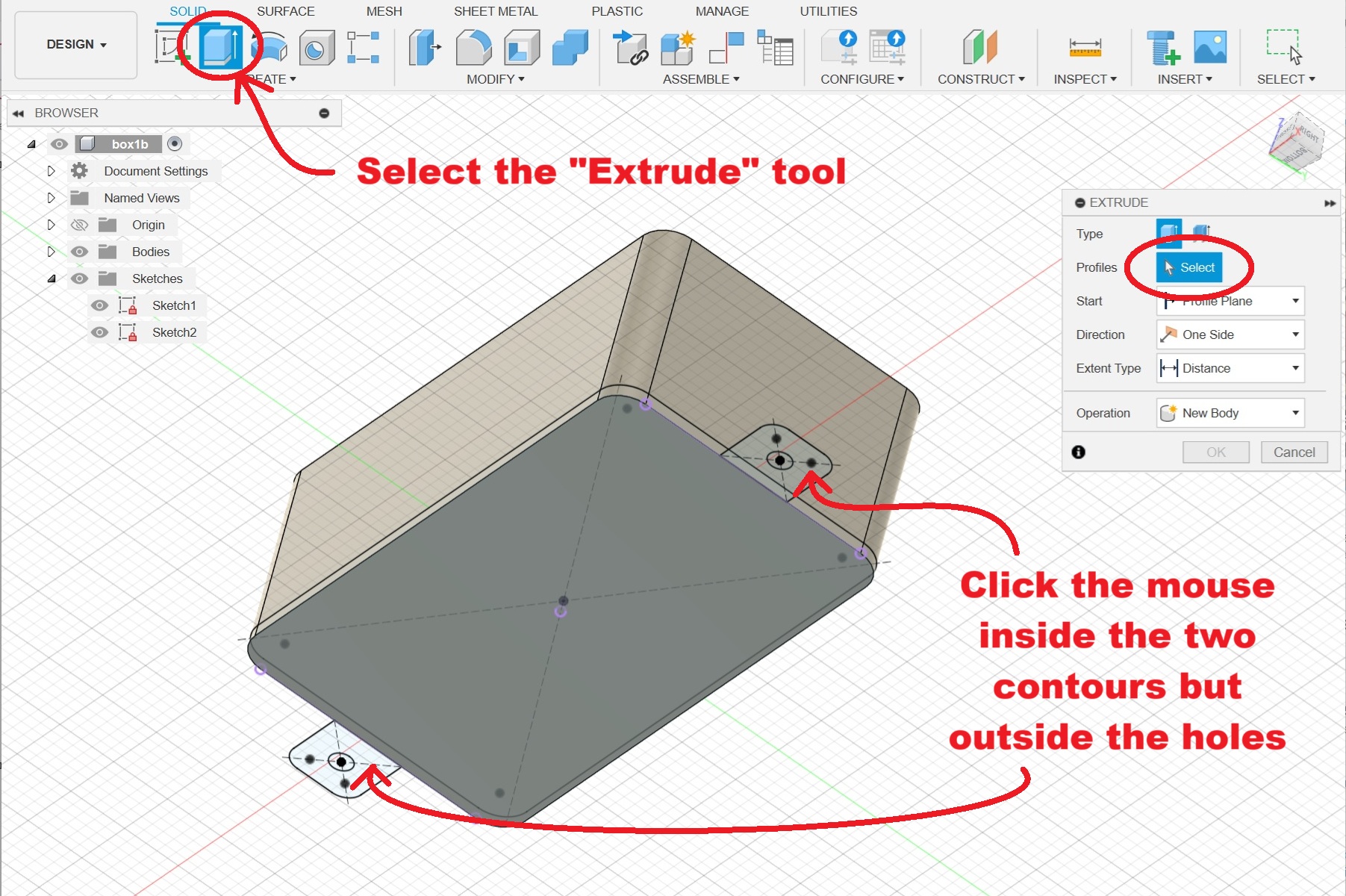Show the hidden Origin folder

click(x=79, y=225)
